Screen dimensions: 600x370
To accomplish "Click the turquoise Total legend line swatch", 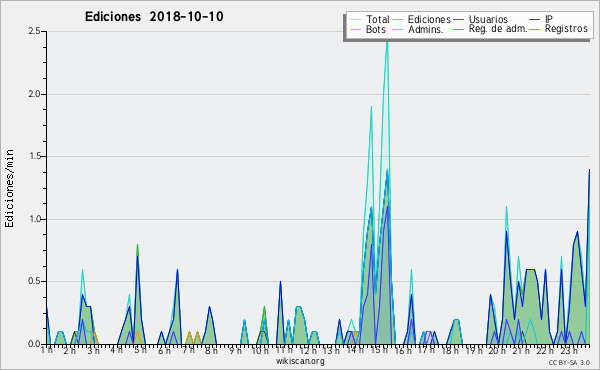I will click(355, 20).
